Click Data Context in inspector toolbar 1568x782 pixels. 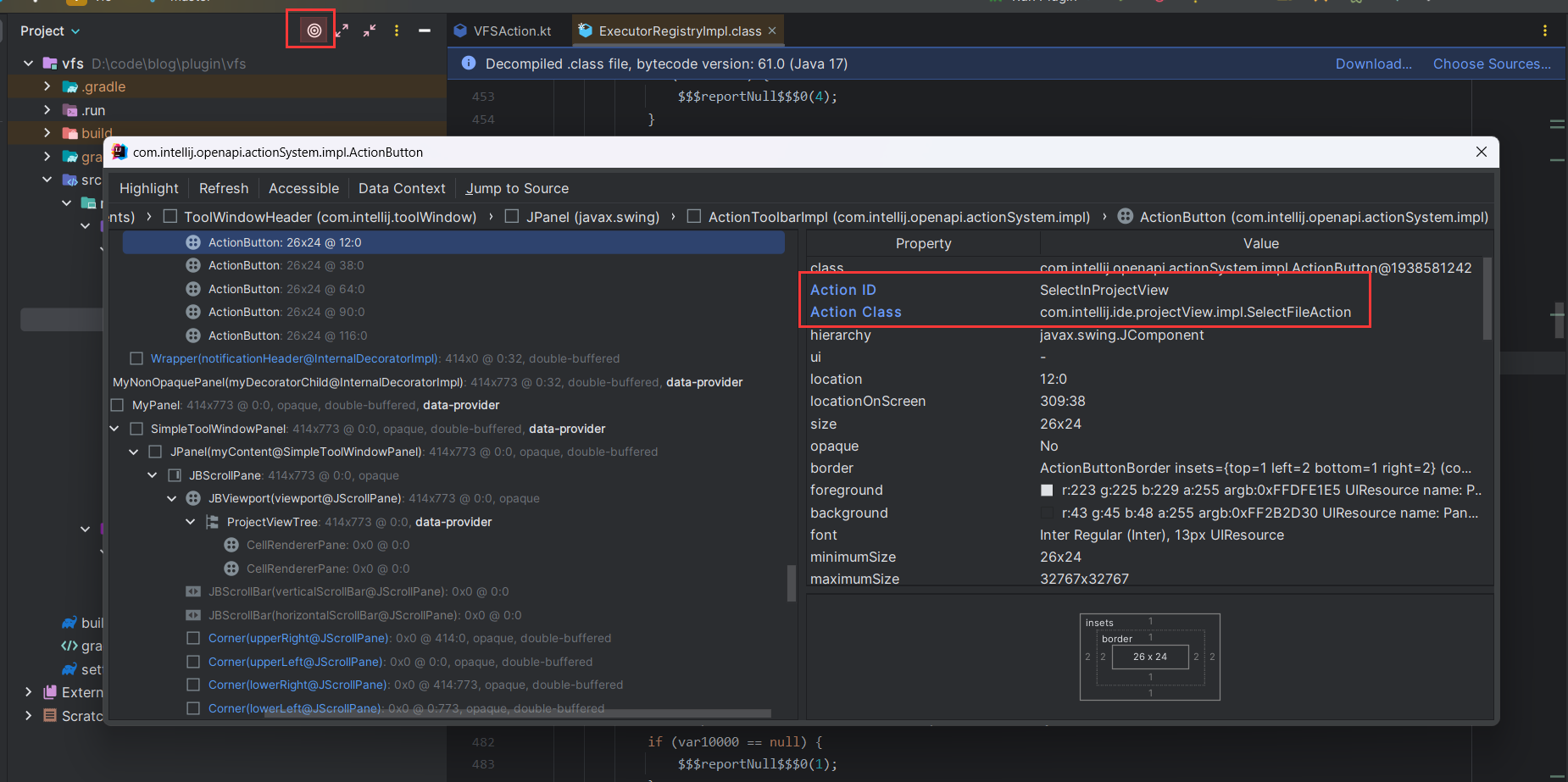[x=402, y=188]
